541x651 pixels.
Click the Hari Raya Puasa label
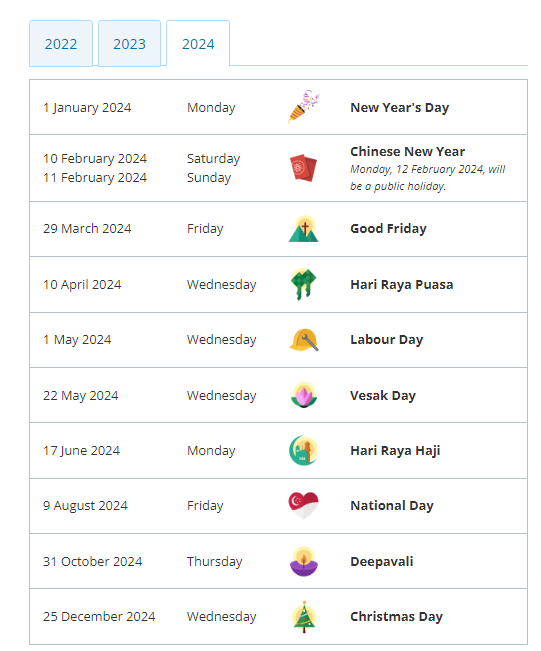[401, 284]
